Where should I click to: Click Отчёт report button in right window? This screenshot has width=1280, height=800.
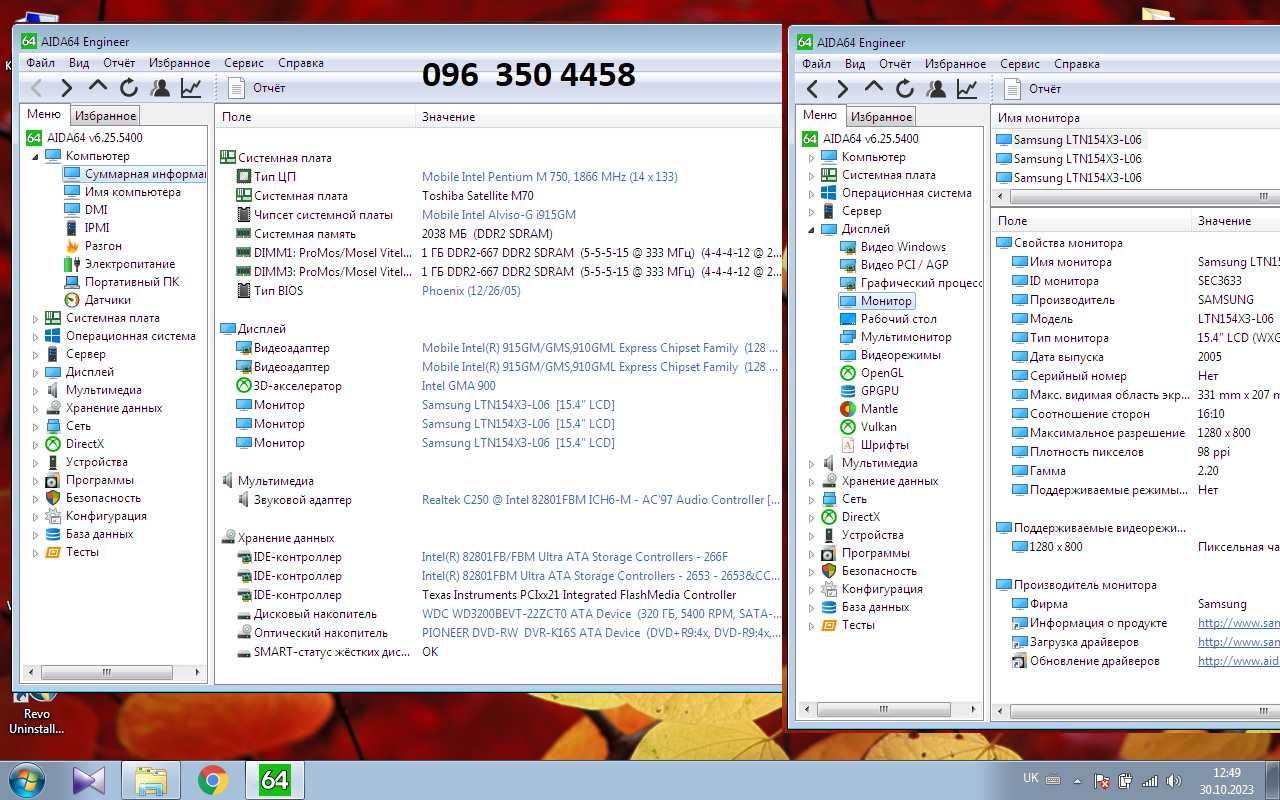[x=1033, y=89]
